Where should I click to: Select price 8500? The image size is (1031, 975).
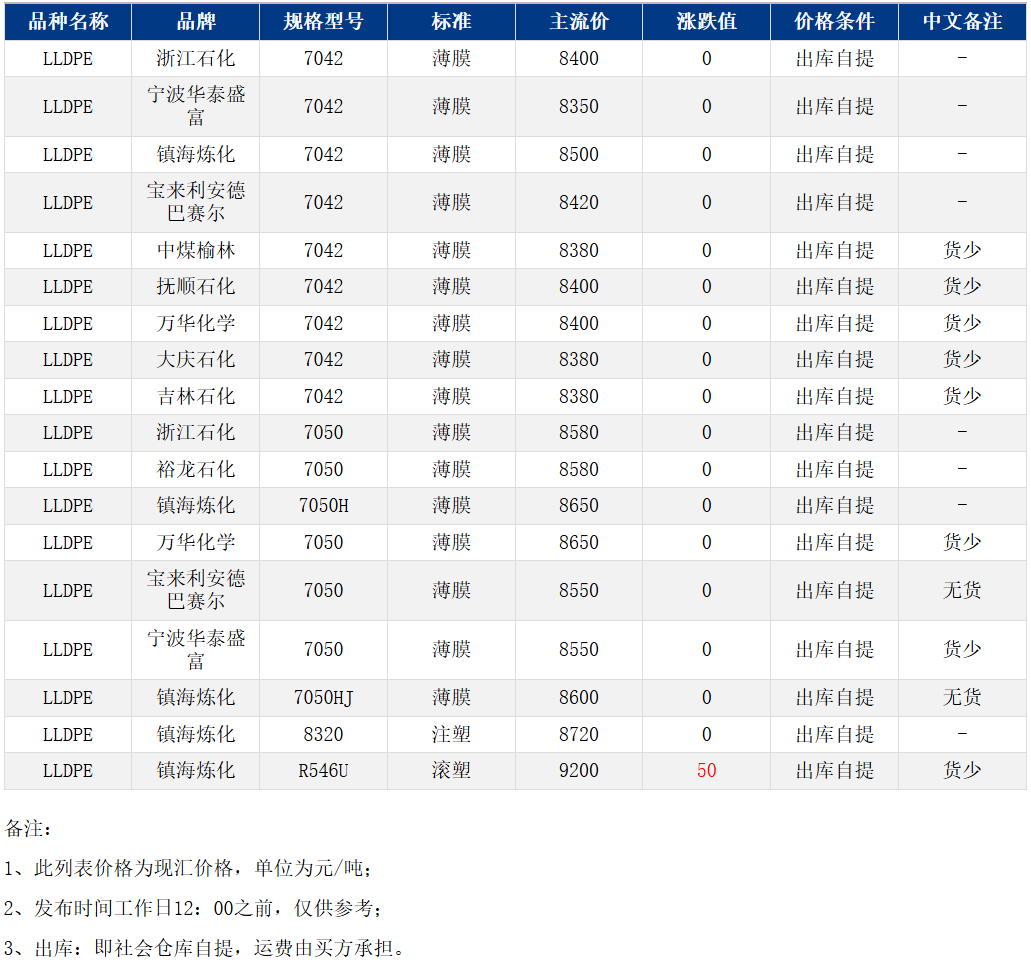[x=579, y=155]
